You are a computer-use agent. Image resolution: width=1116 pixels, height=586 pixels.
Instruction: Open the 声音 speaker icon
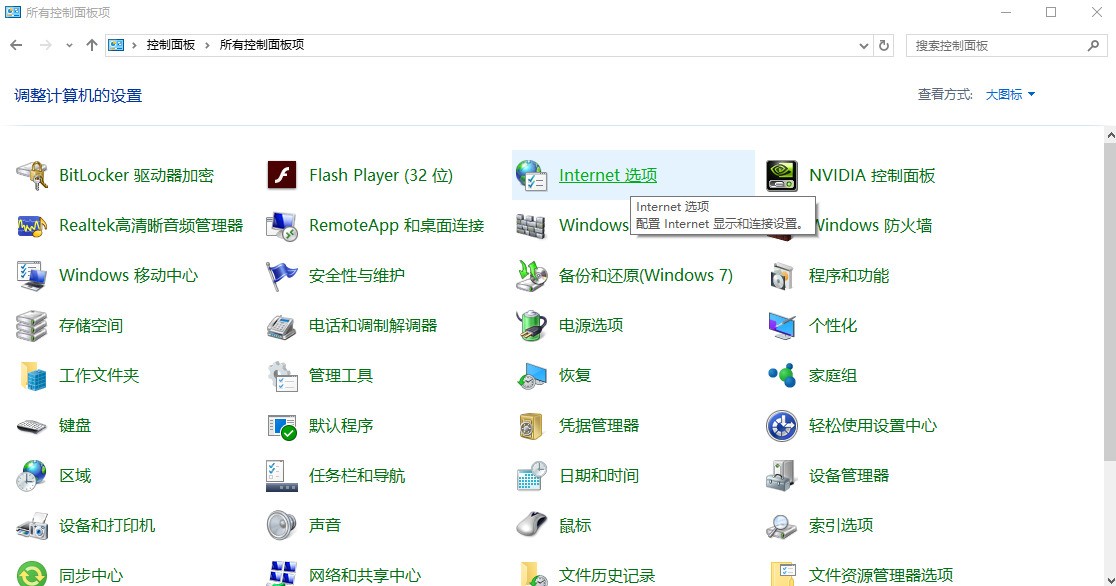pos(282,526)
